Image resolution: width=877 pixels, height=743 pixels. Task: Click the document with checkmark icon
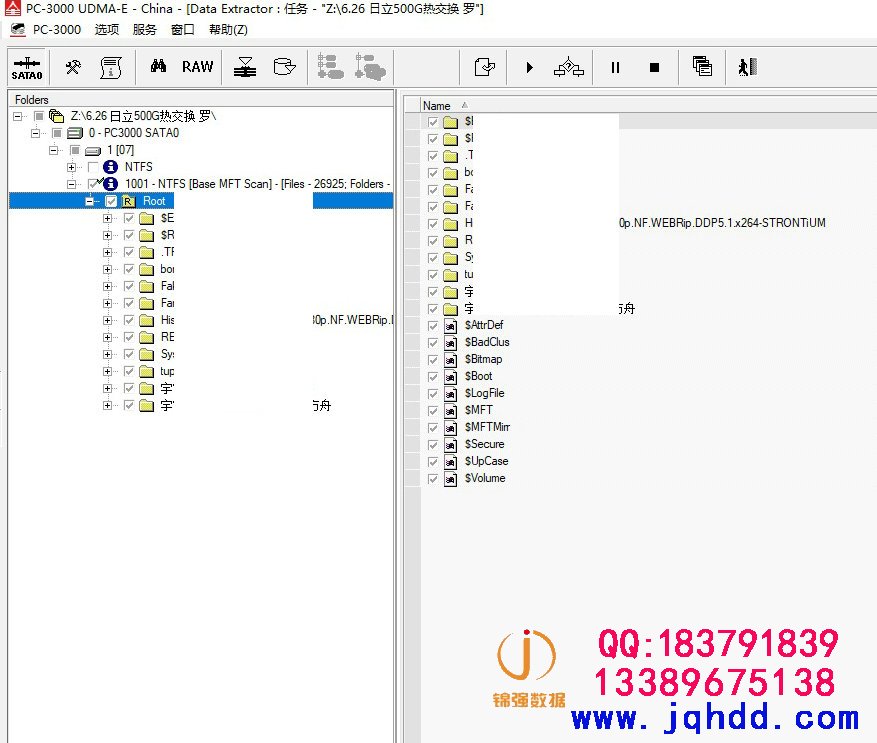coord(484,67)
